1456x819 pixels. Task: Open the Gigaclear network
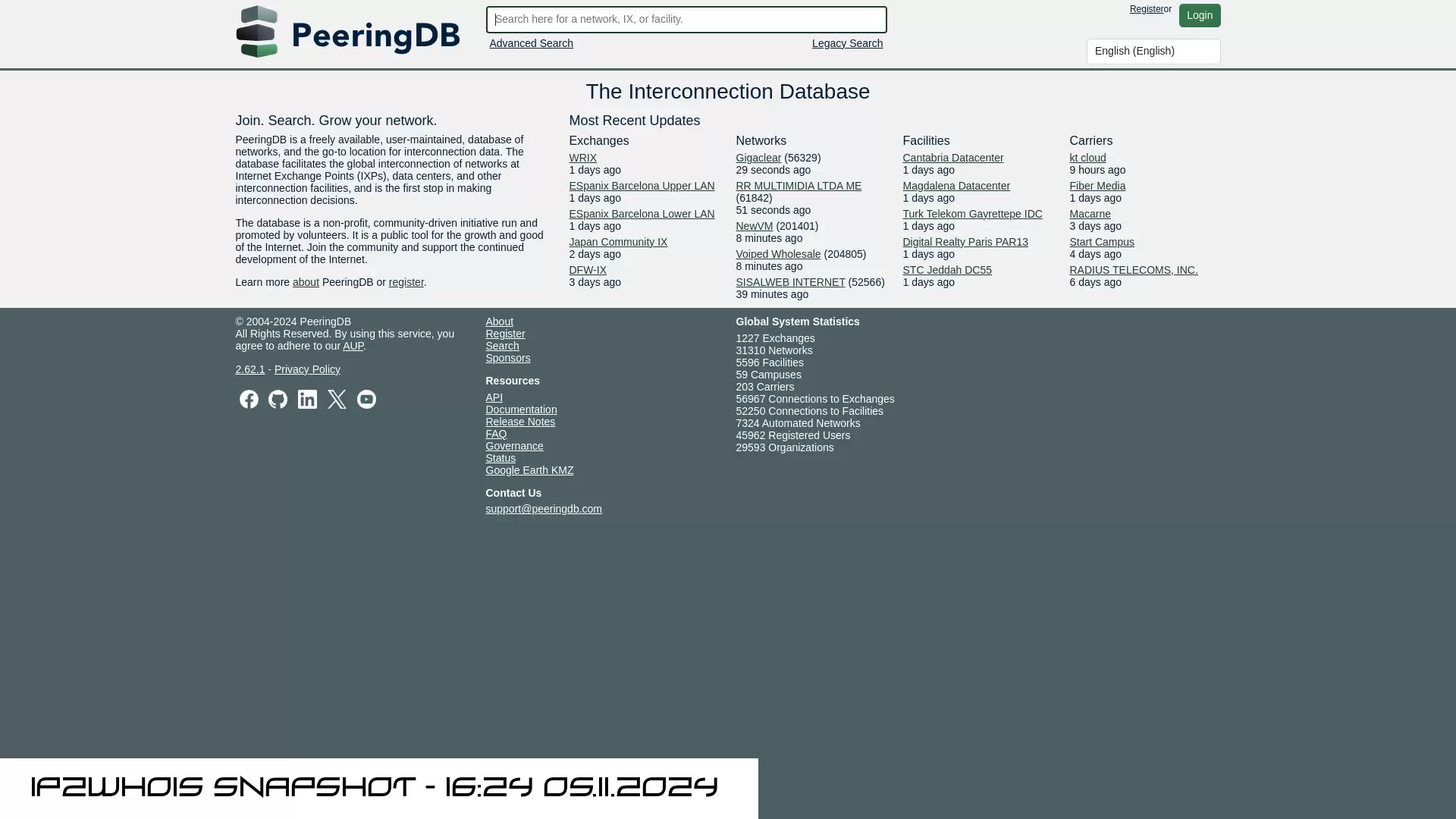click(758, 158)
